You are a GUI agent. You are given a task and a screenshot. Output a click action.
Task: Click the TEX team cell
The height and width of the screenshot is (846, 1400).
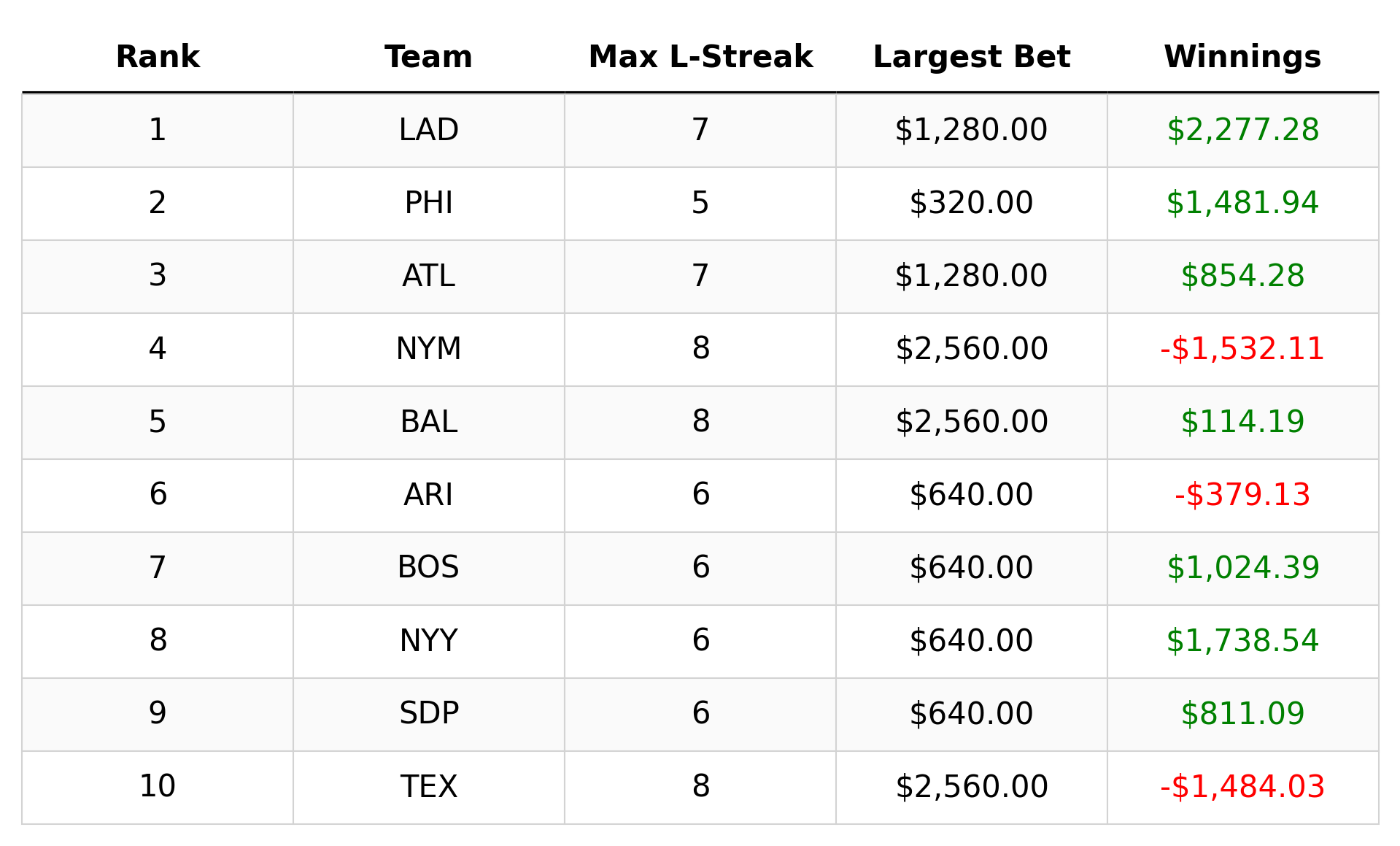pyautogui.click(x=428, y=787)
